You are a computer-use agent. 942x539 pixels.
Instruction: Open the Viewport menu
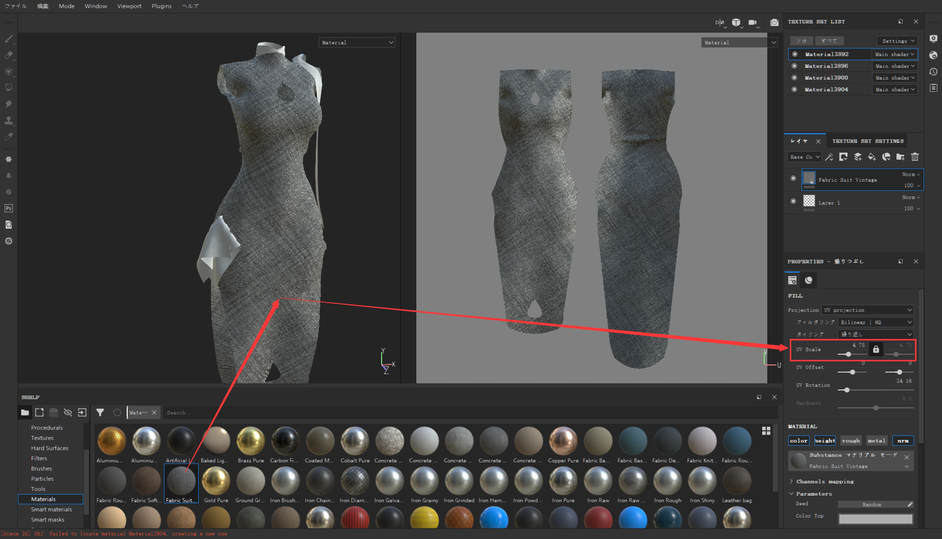point(129,6)
